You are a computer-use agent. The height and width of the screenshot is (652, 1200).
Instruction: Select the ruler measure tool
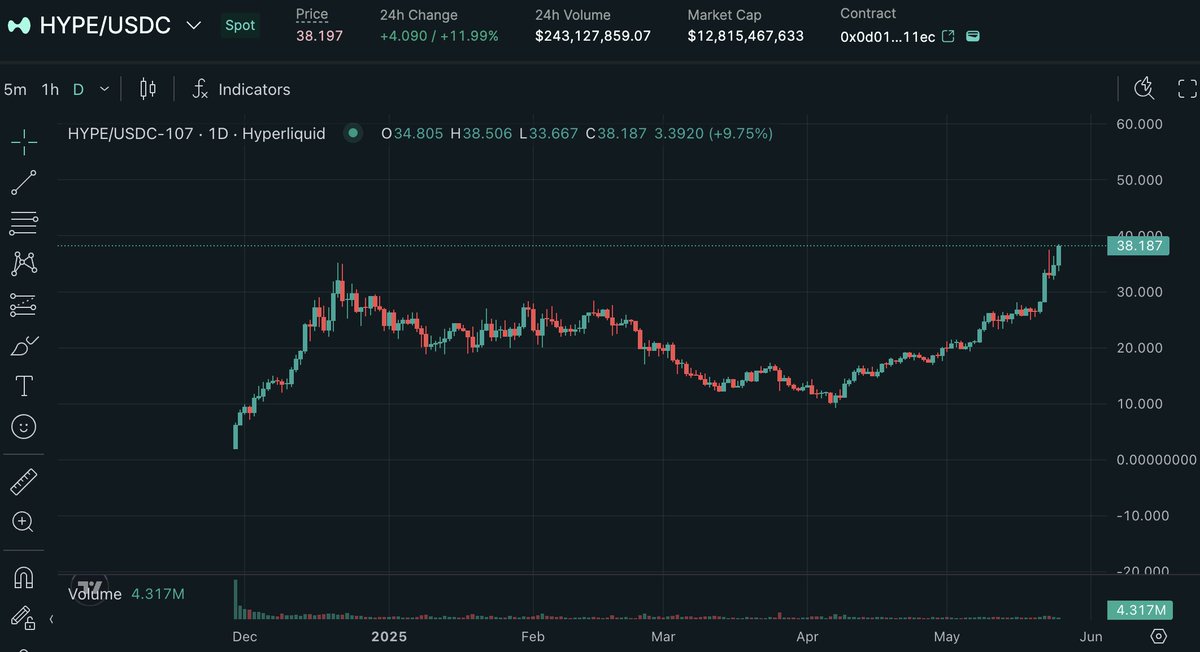tap(22, 481)
